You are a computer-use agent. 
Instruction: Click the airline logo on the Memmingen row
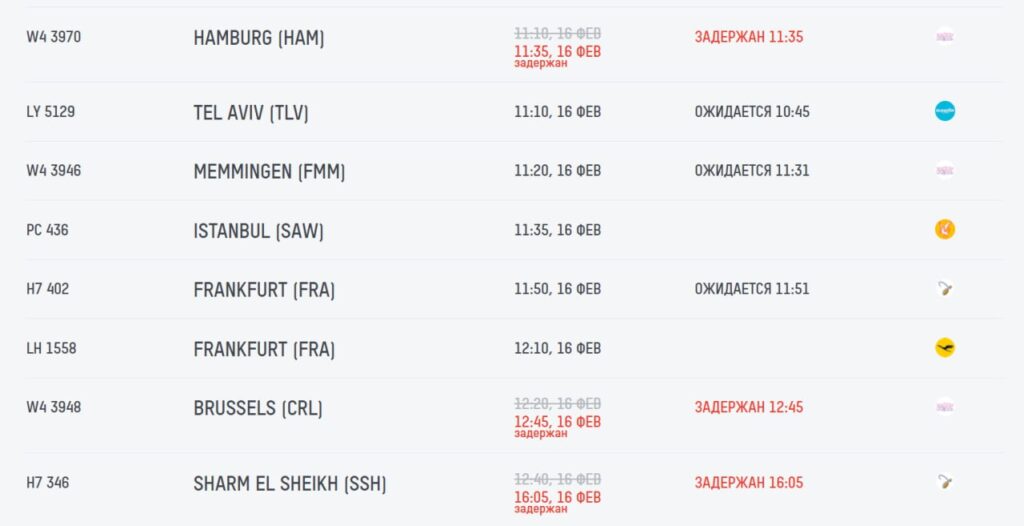click(x=944, y=170)
